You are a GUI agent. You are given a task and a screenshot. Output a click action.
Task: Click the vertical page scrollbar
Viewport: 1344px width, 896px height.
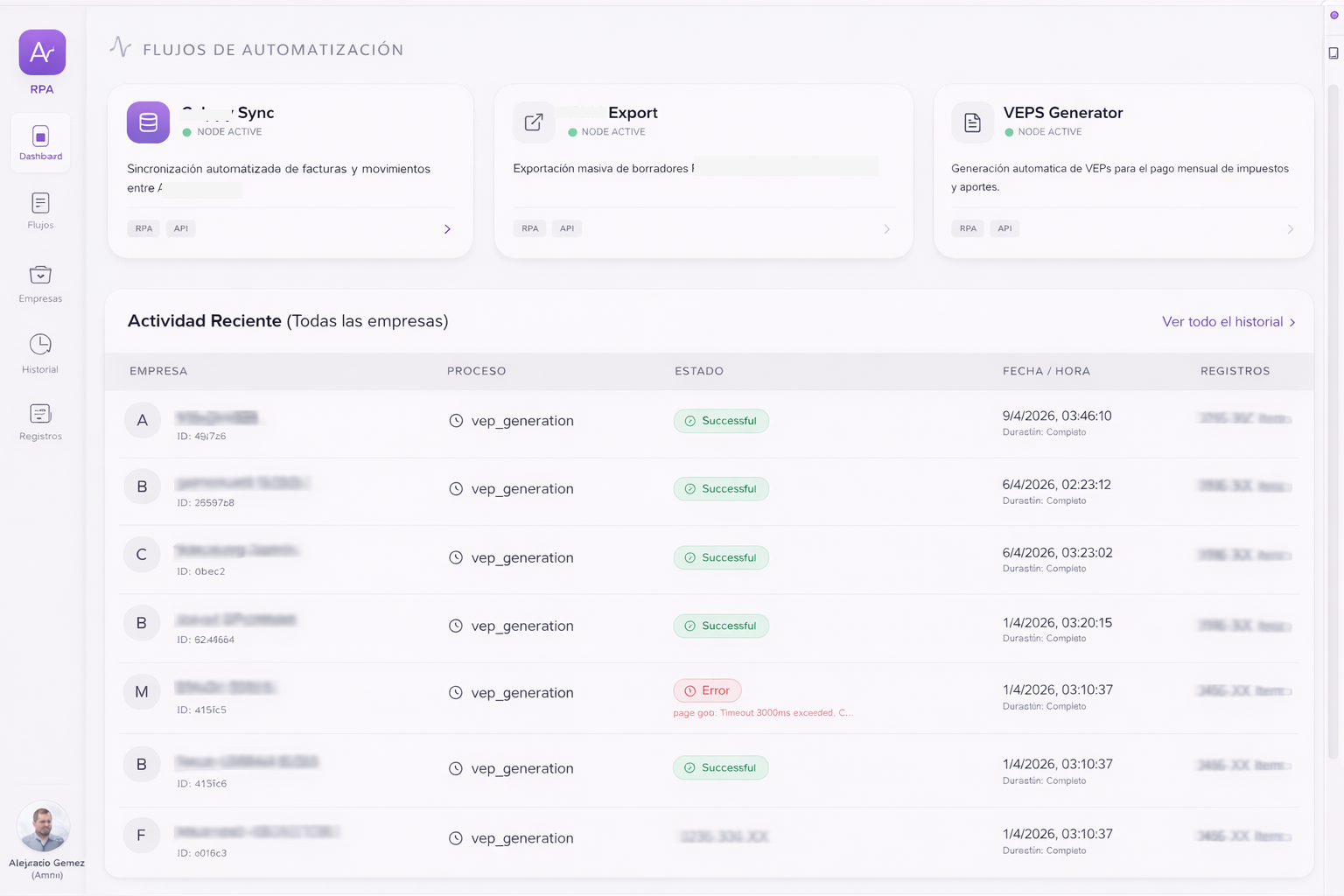1333,420
